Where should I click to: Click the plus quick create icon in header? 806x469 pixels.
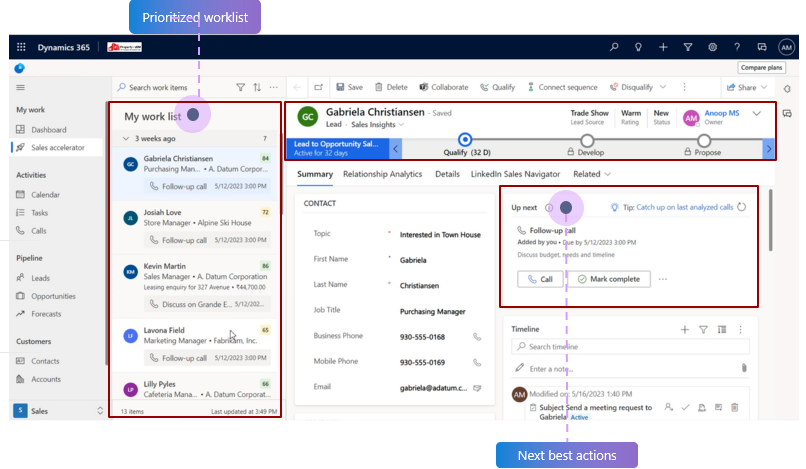pos(663,47)
